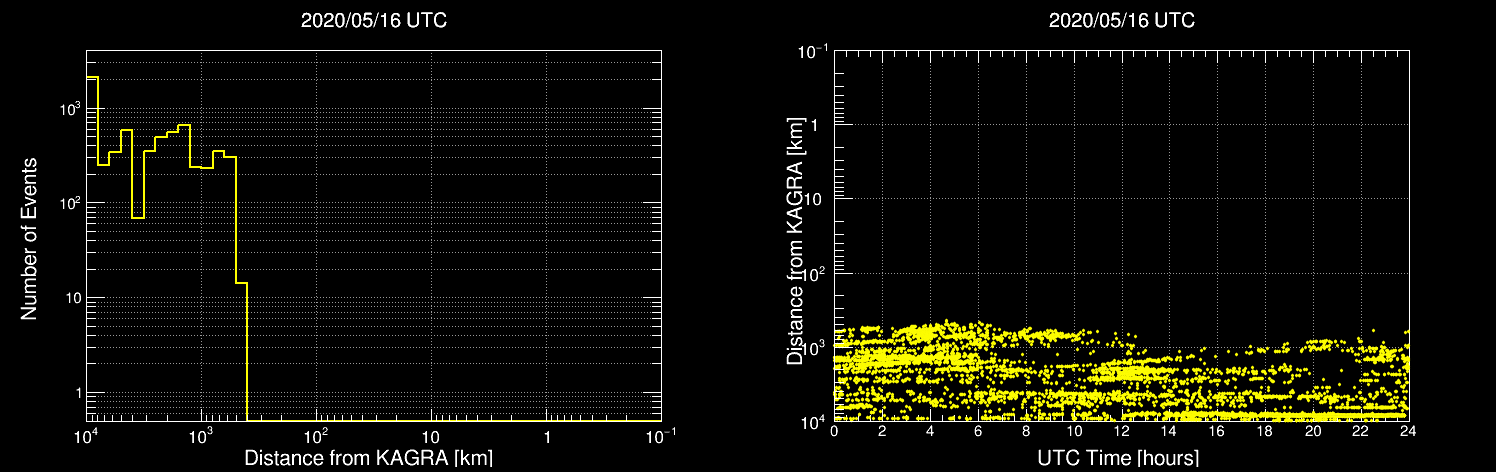Select the scatter plot title 2020/05/16 UTC
Viewport: 1496px width, 472px height.
pos(1122,21)
